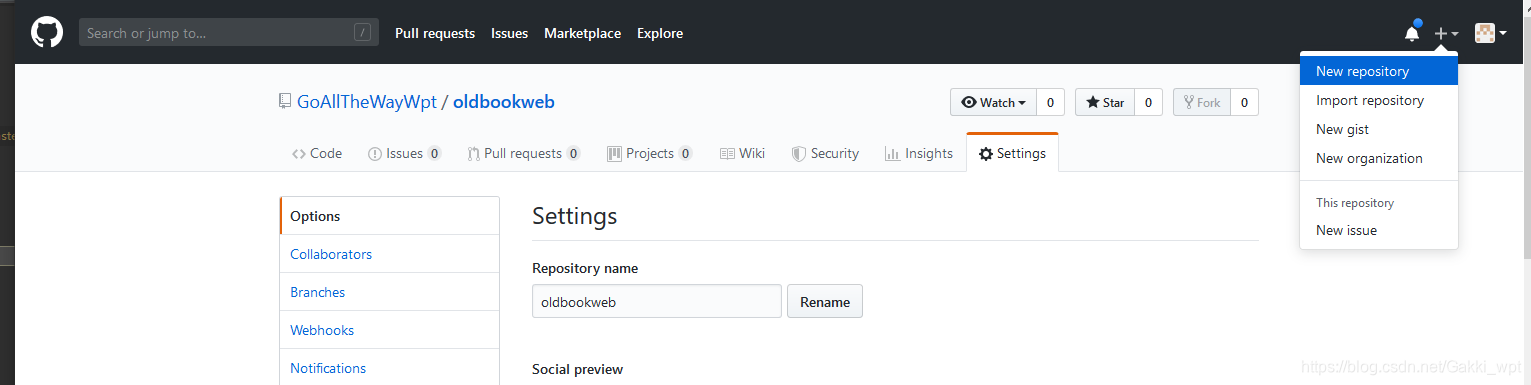Open the Watch dropdown button
The width and height of the screenshot is (1531, 385).
993,102
